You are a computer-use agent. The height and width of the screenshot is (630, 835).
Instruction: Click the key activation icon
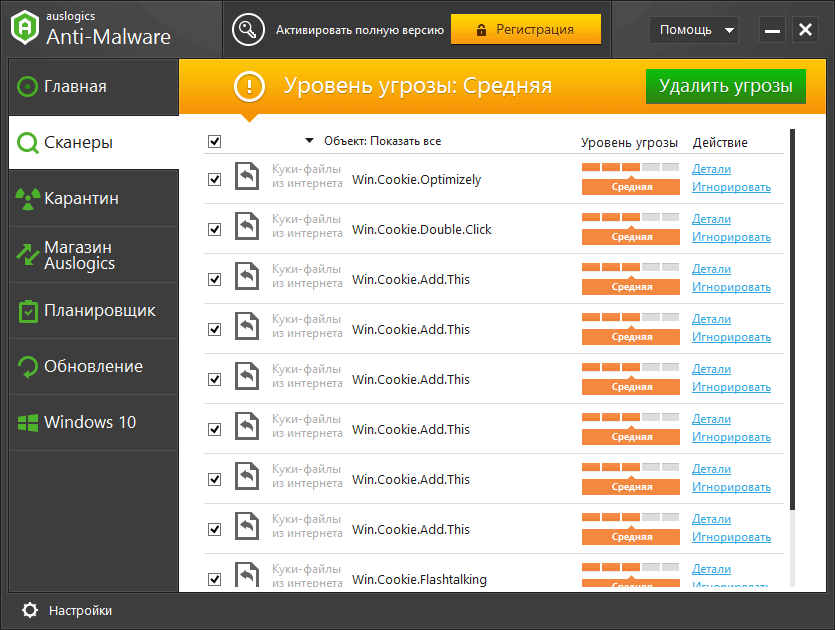pyautogui.click(x=248, y=29)
